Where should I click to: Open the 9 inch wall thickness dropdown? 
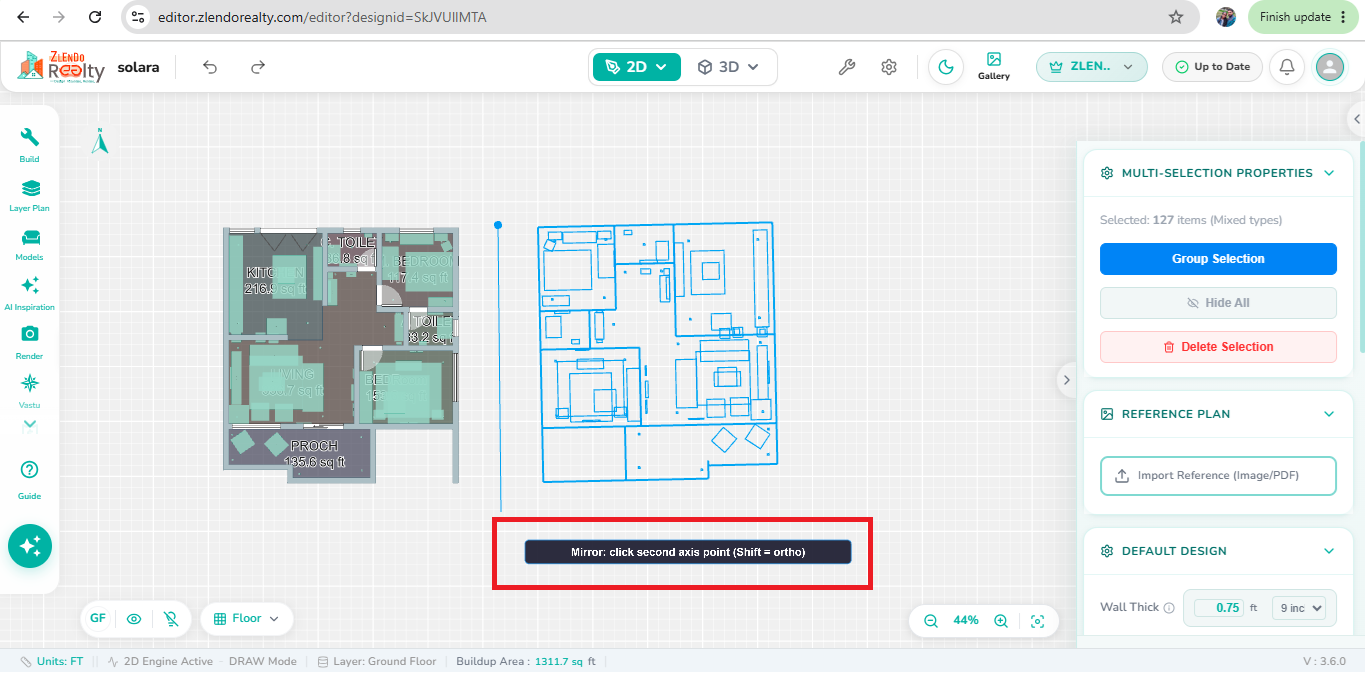click(1298, 607)
